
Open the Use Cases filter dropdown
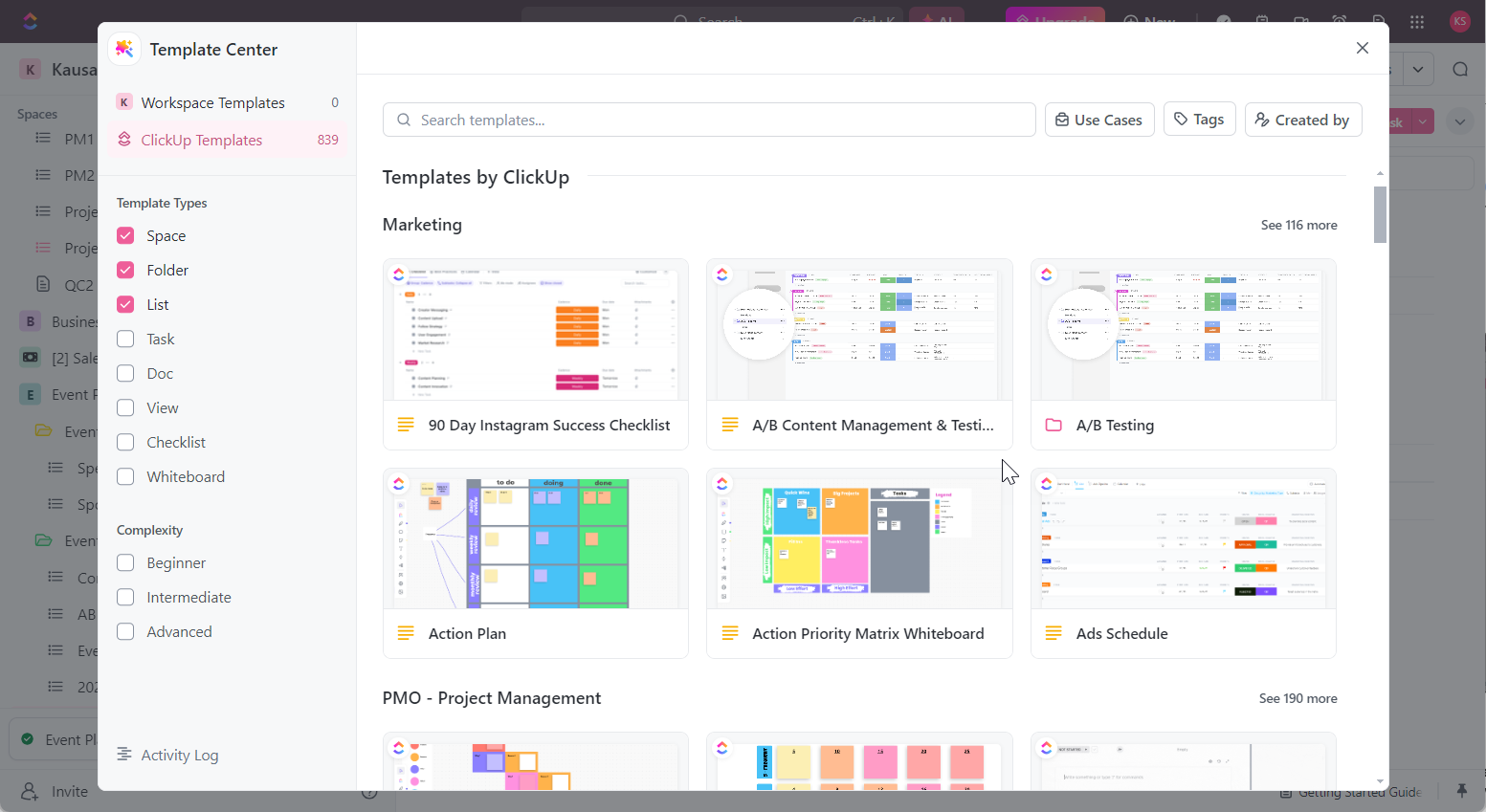(1099, 120)
